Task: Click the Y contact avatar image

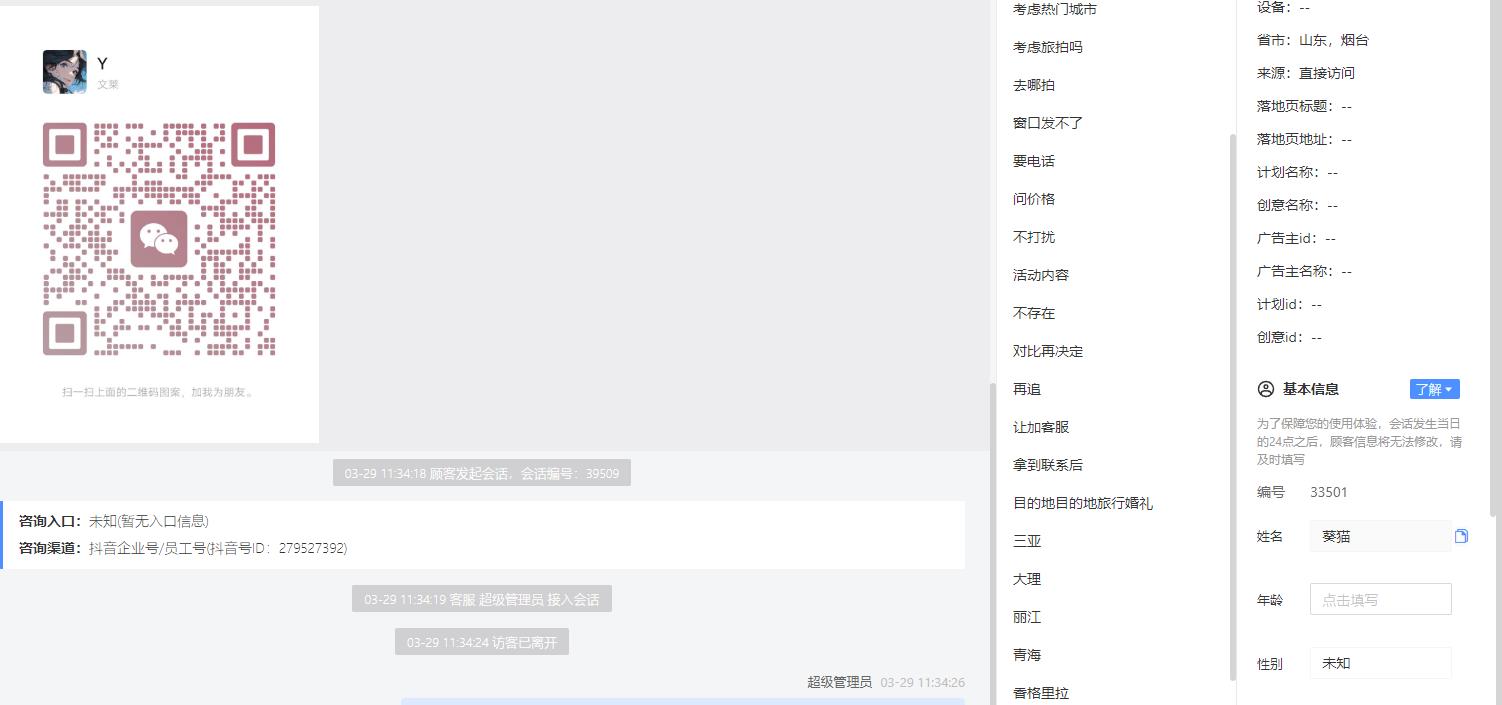Action: pyautogui.click(x=64, y=72)
